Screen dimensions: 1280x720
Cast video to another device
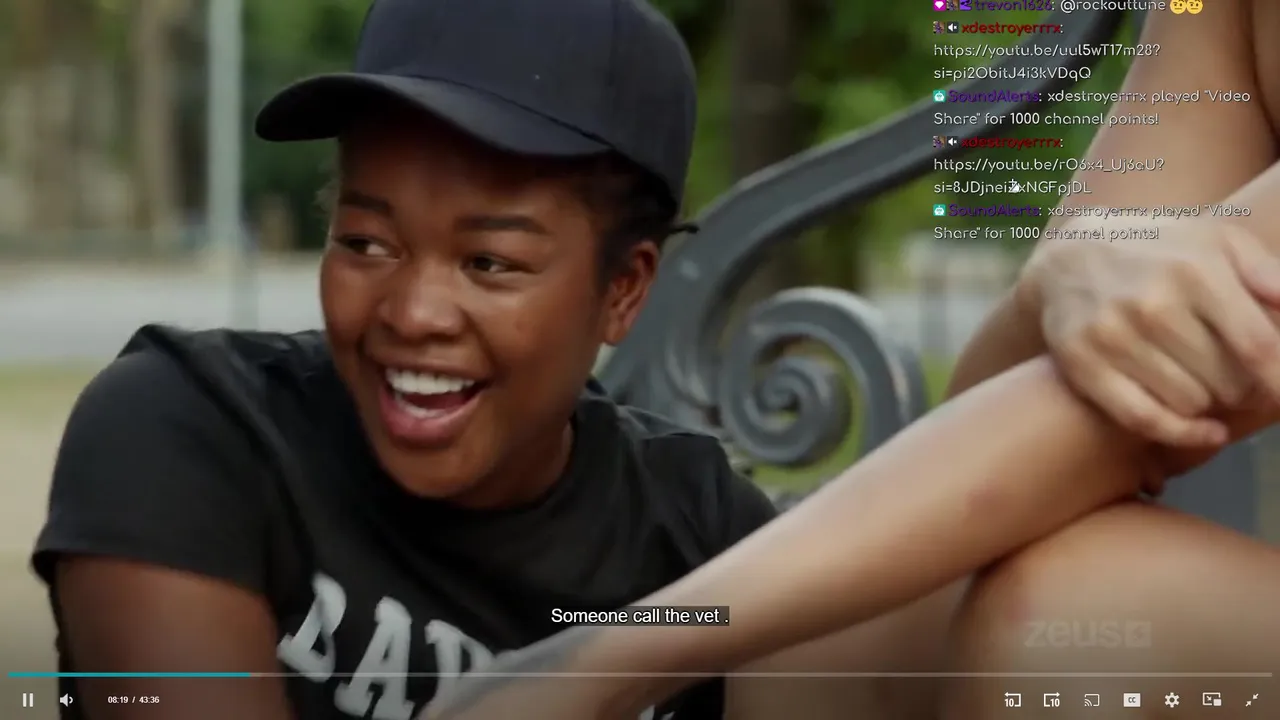point(1092,700)
